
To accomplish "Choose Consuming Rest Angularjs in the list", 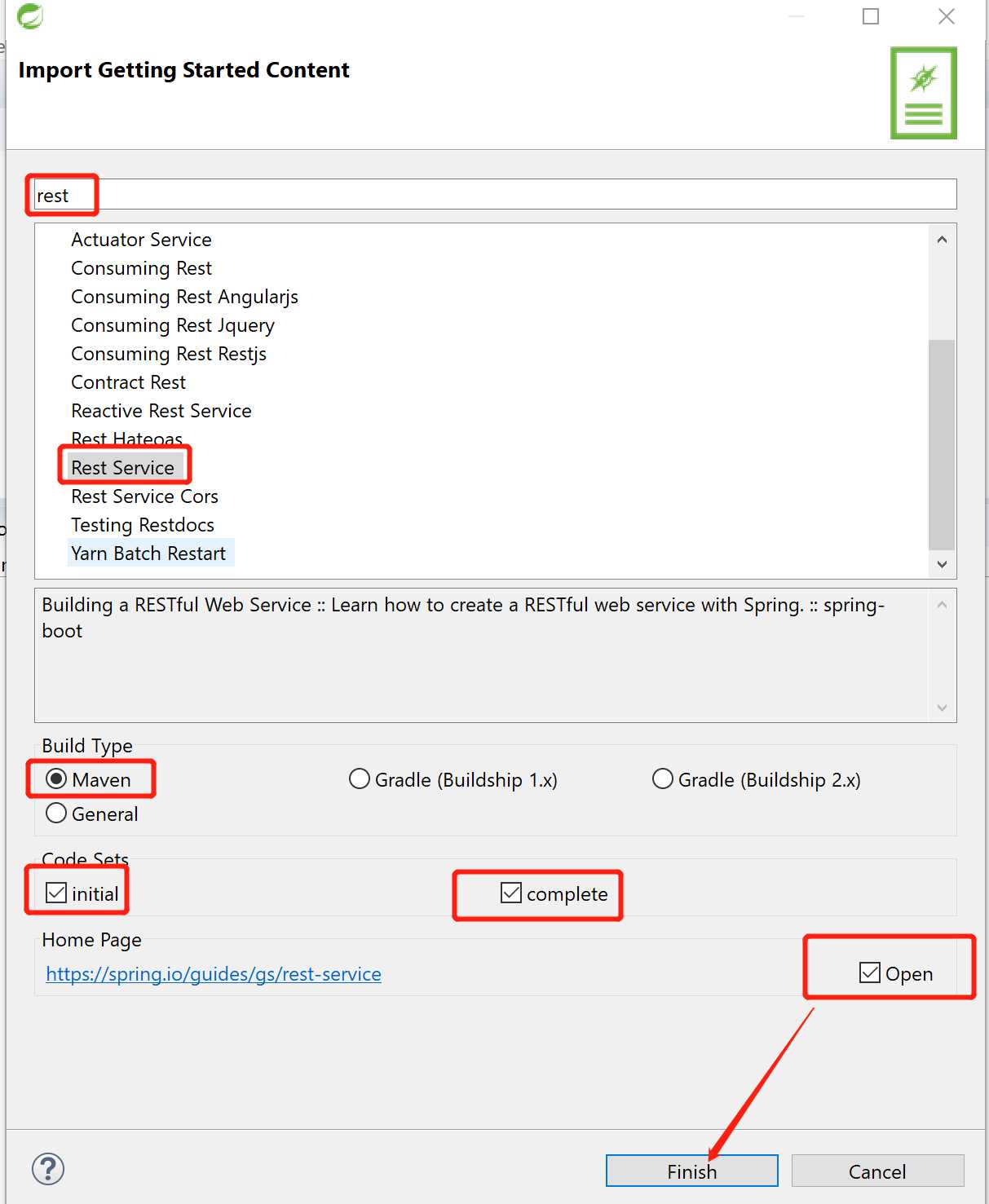I will [184, 297].
